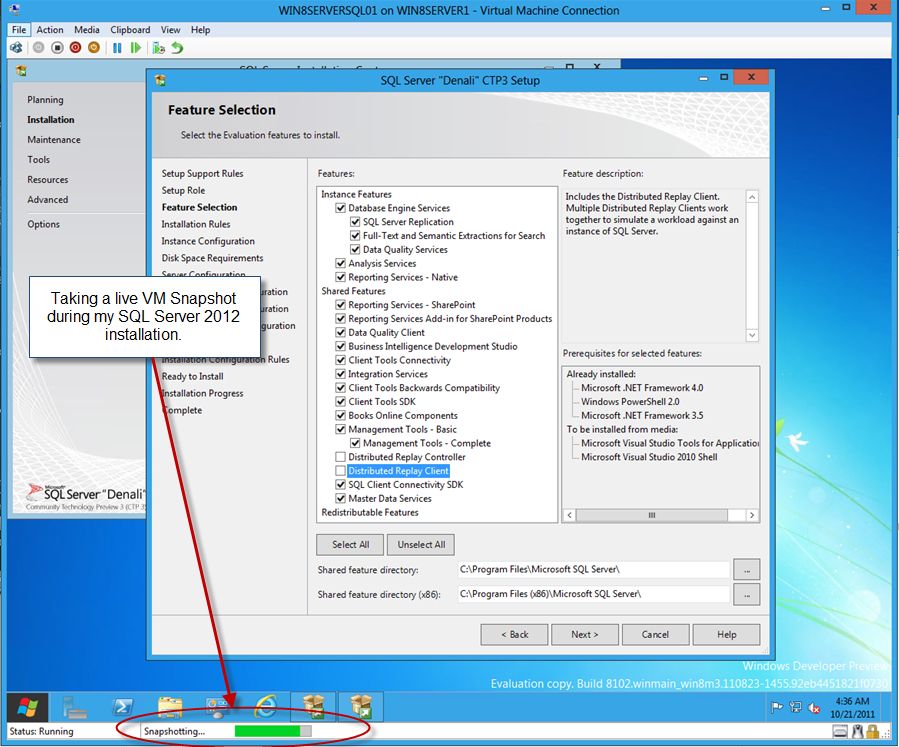Click the muted volume tray icon

tap(814, 707)
